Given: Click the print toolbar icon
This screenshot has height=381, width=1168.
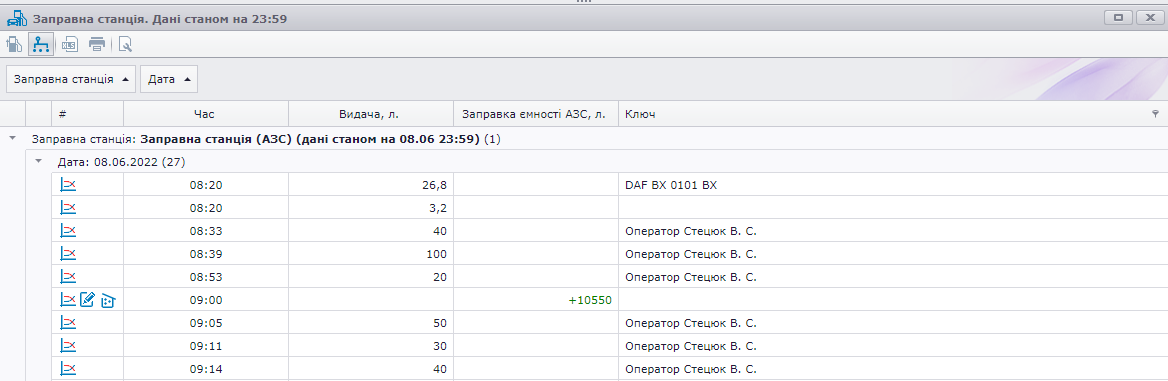Looking at the screenshot, I should point(97,45).
